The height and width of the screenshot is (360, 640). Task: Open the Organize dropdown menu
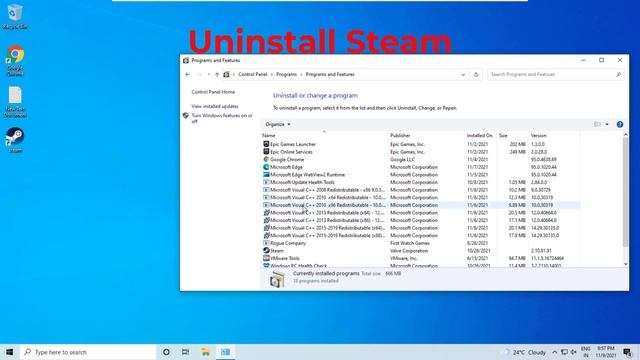(278, 124)
